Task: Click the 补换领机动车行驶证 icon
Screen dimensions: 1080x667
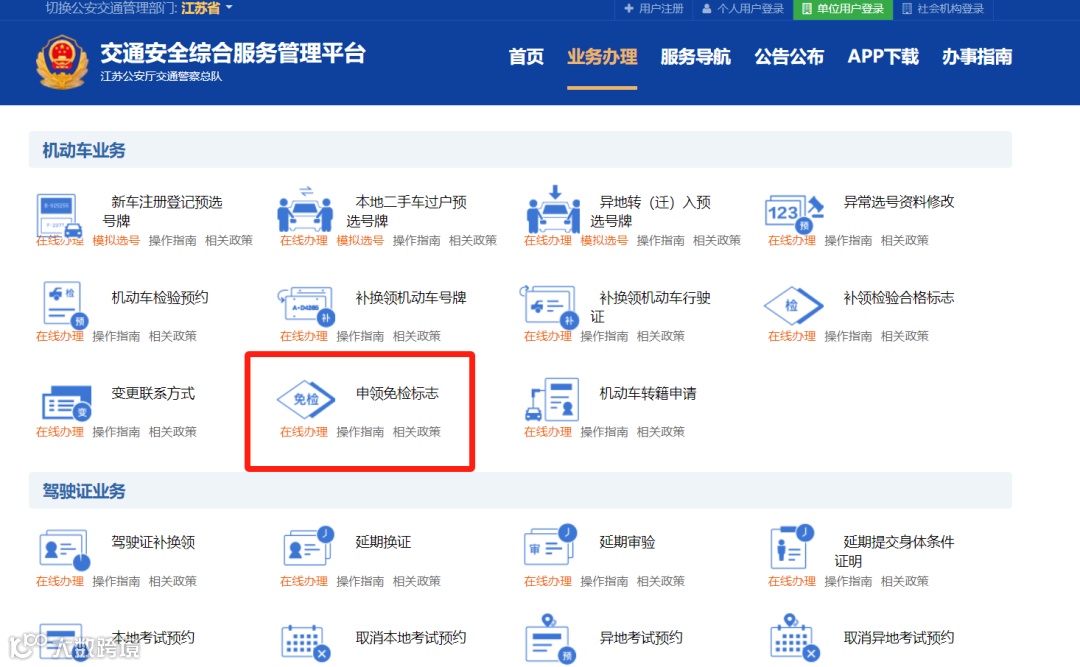Action: coord(549,305)
